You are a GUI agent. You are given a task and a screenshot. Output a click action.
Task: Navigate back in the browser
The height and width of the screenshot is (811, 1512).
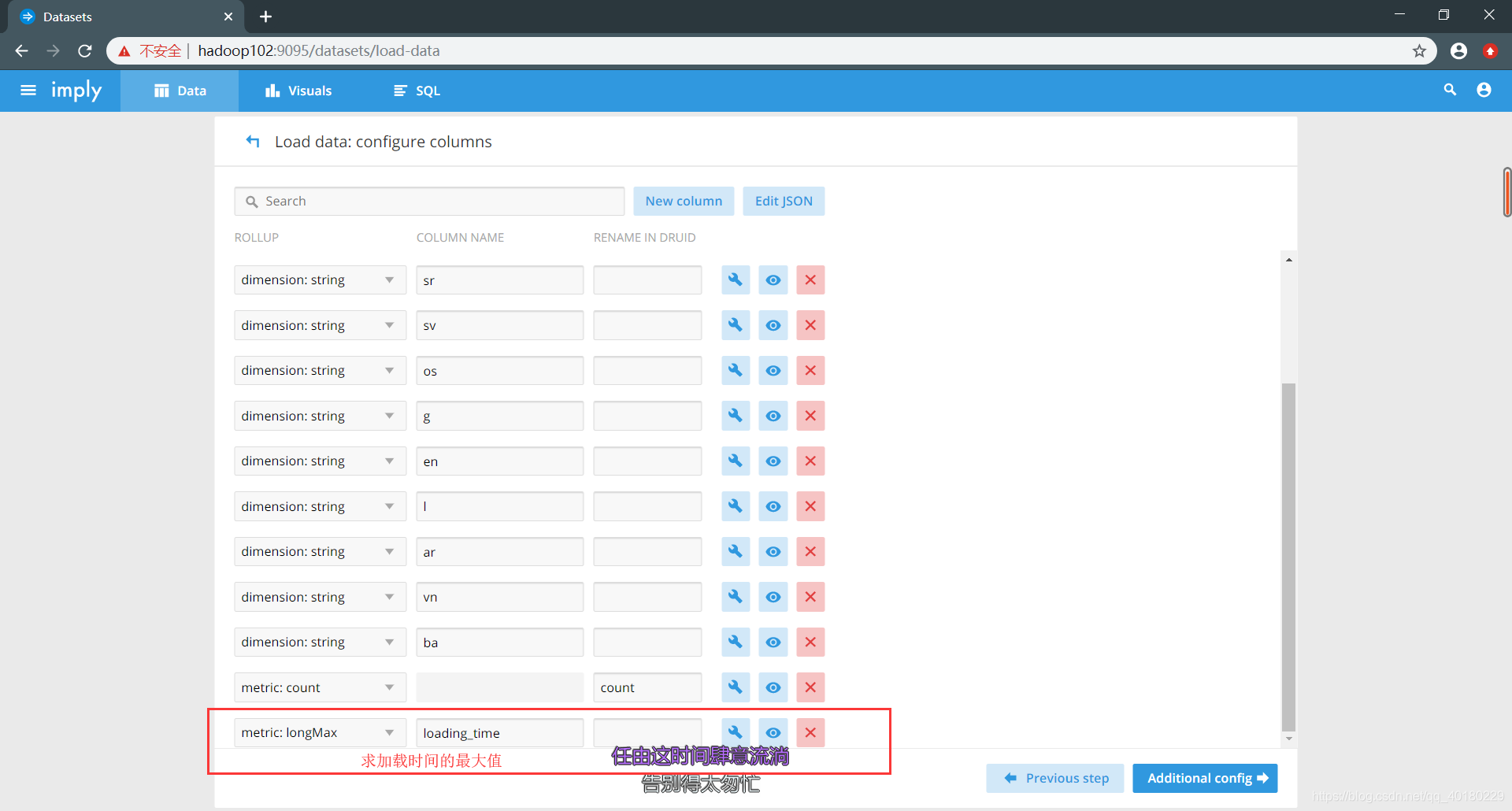pos(22,51)
